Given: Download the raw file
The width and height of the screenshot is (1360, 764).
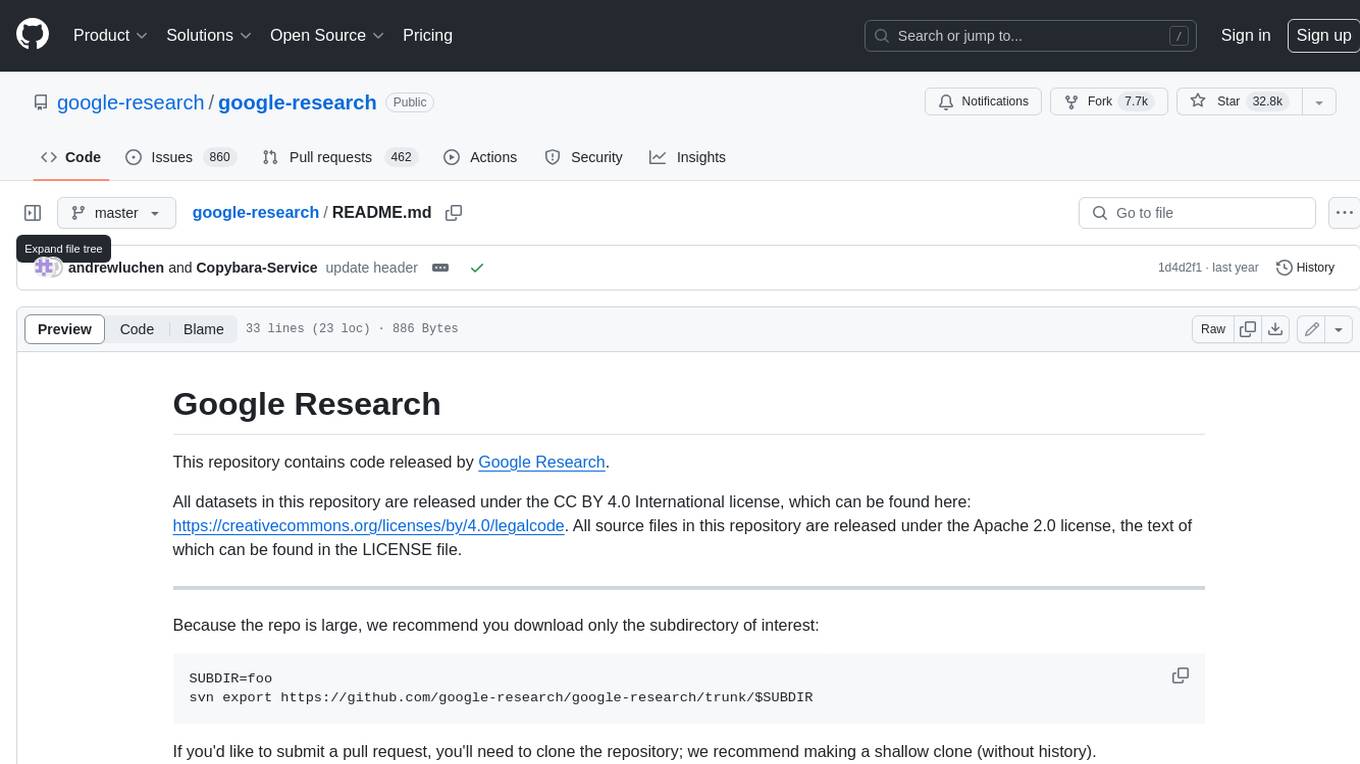Looking at the screenshot, I should pyautogui.click(x=1276, y=329).
